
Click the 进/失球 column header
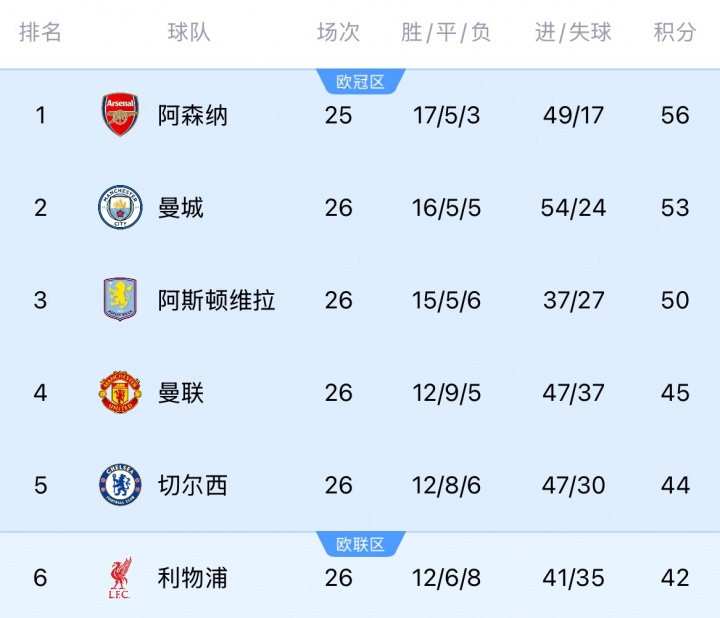pos(573,32)
